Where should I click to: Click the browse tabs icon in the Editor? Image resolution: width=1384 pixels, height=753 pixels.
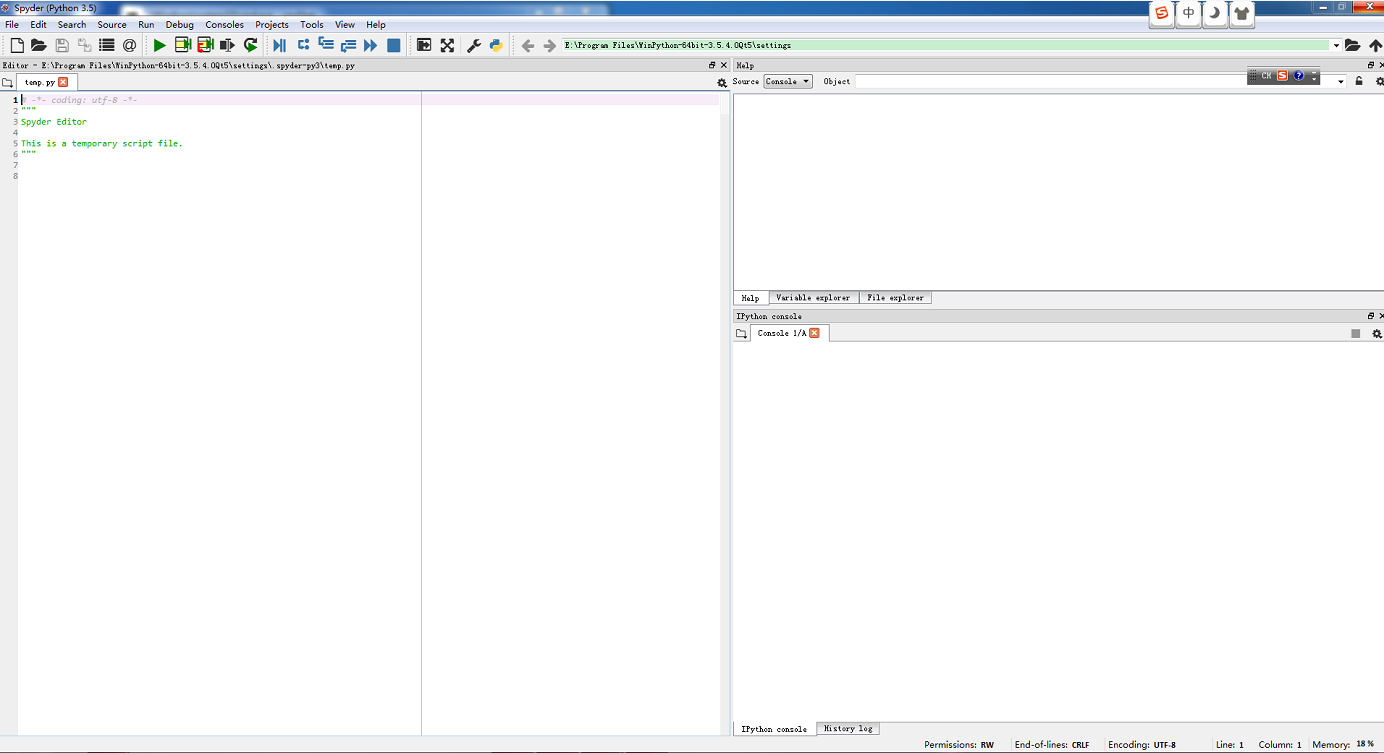coord(9,82)
